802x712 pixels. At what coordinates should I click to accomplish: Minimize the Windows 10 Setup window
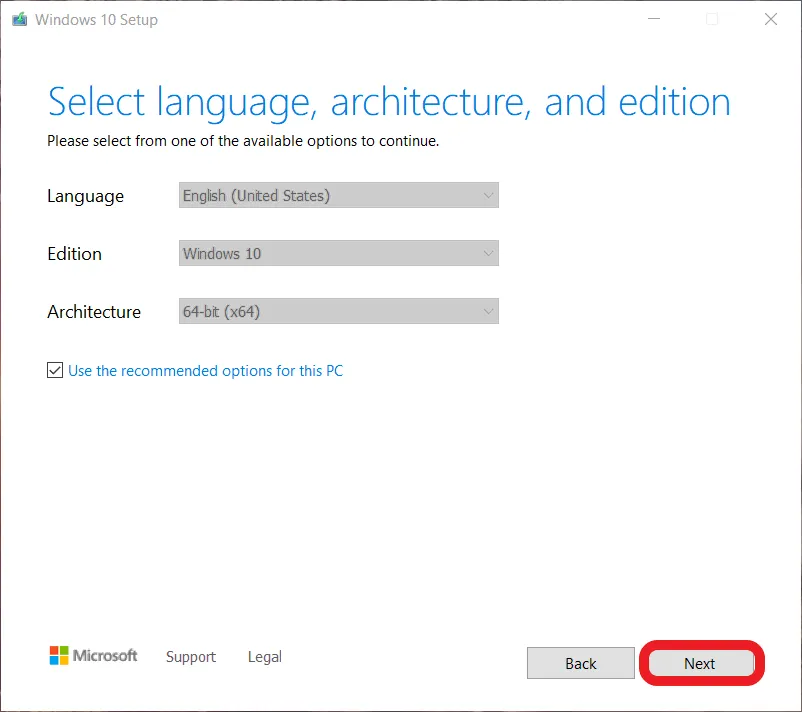(653, 19)
